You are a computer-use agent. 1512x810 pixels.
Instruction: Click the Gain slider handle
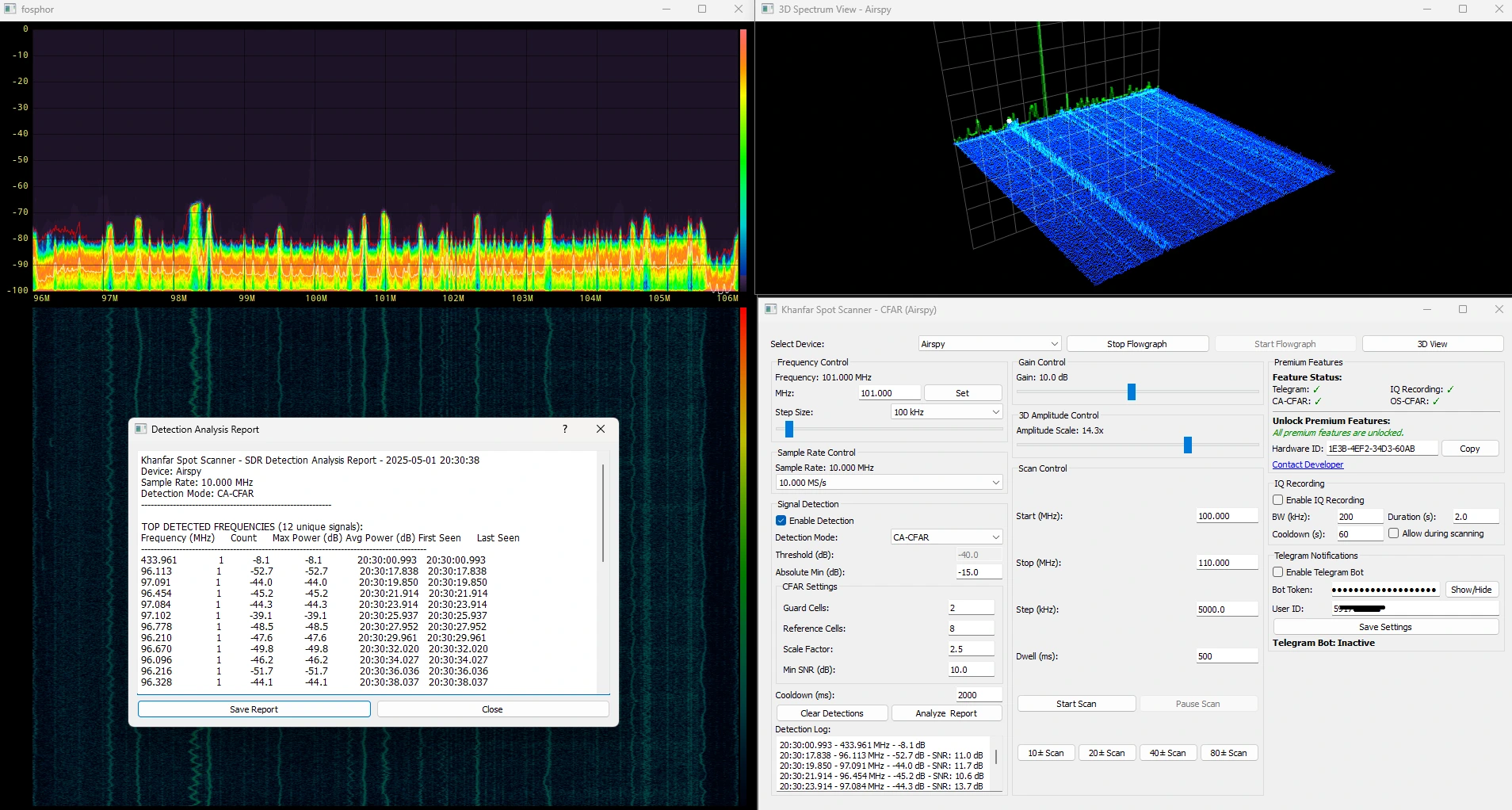1132,392
